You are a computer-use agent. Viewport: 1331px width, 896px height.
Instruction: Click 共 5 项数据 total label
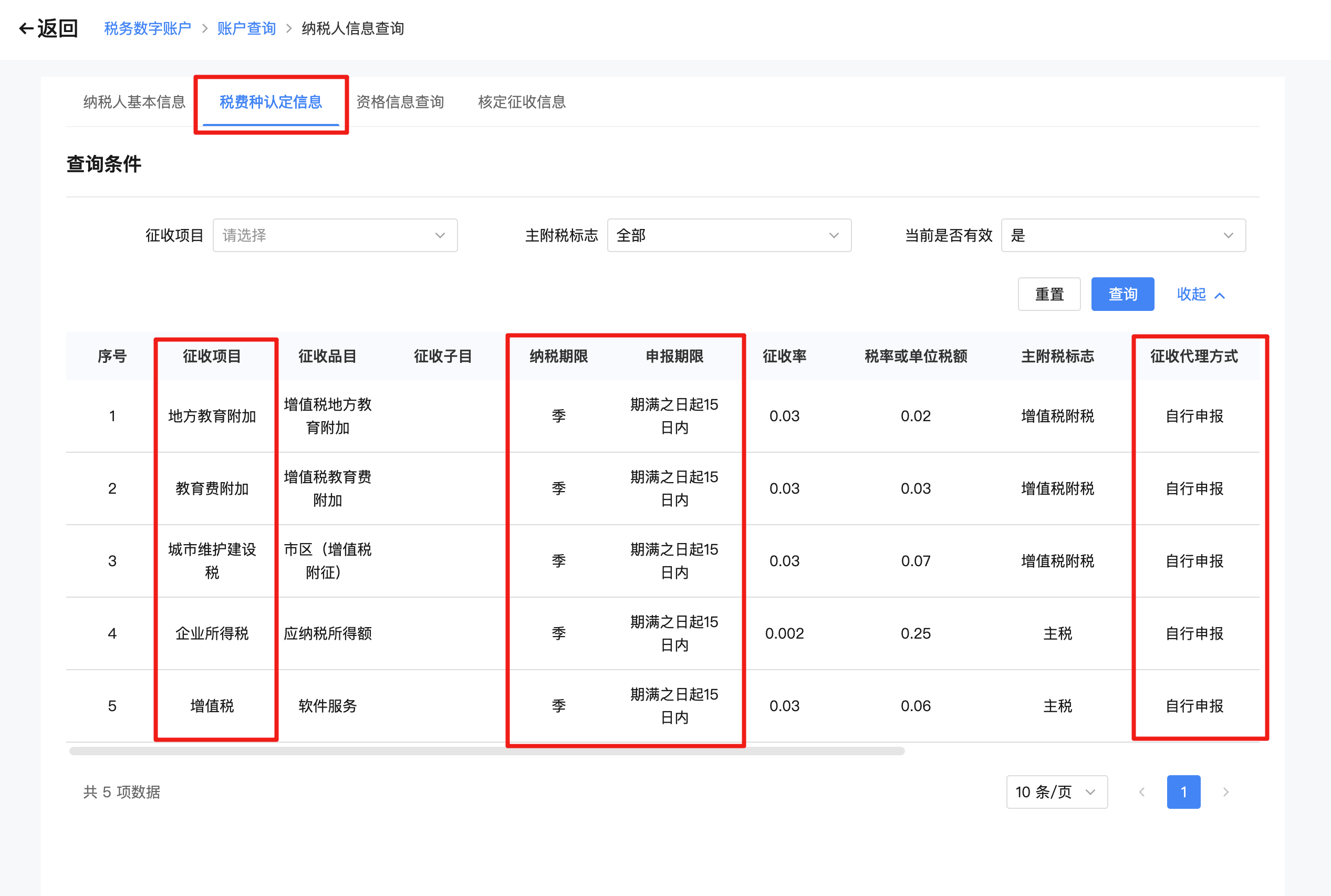[x=121, y=791]
